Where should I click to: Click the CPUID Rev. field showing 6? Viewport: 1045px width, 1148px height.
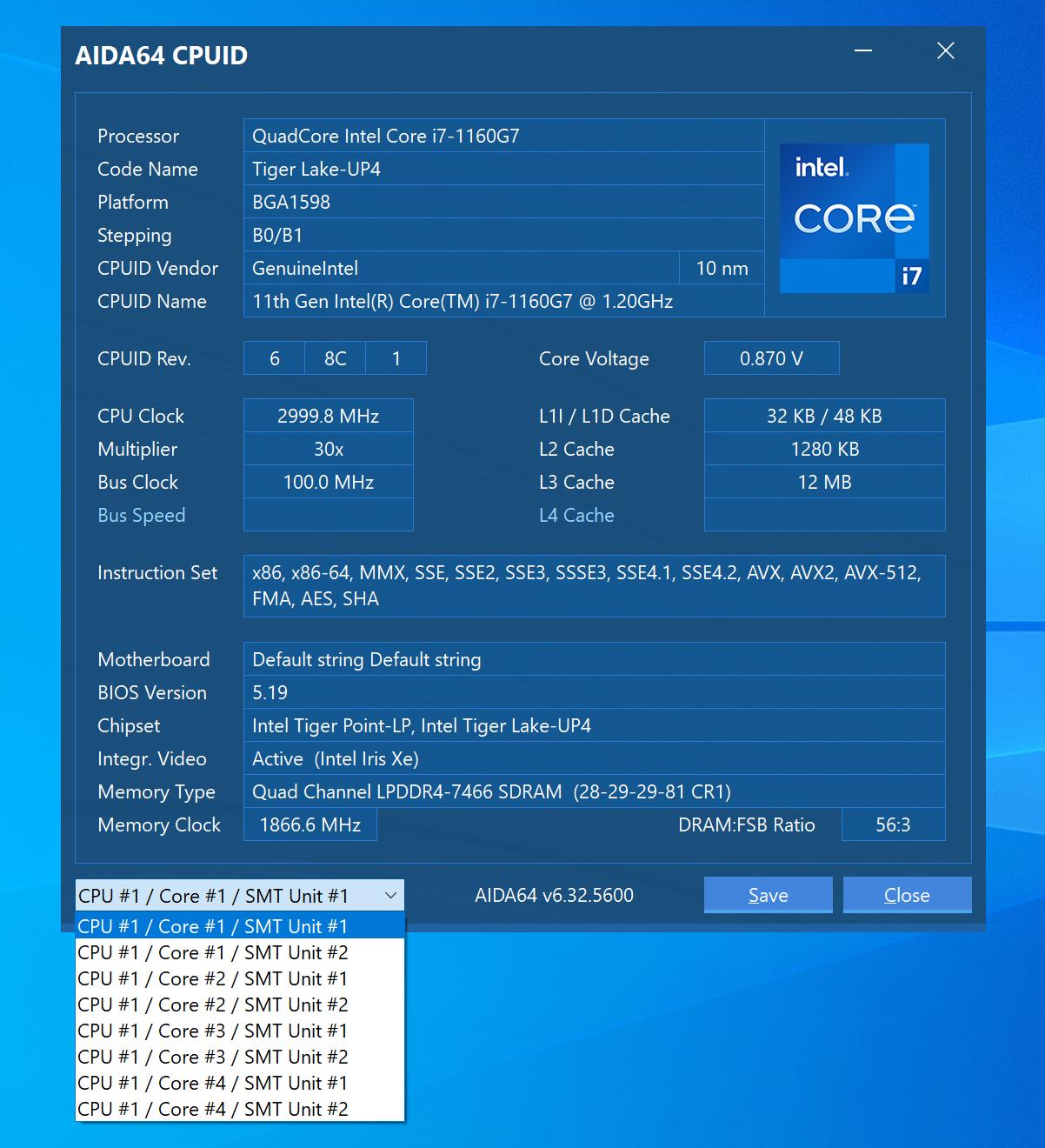[x=275, y=358]
